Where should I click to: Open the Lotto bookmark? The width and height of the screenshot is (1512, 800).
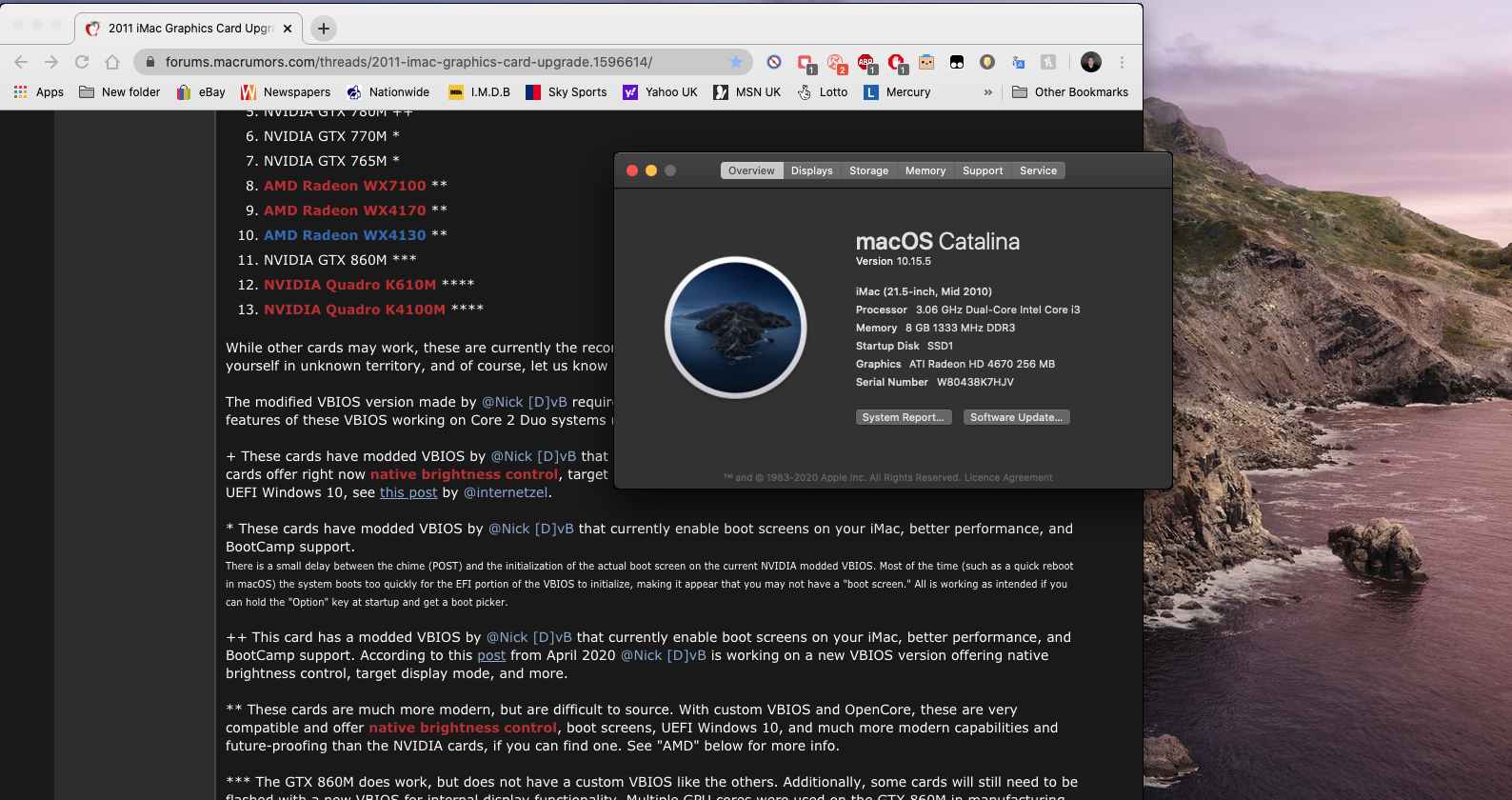pos(823,92)
